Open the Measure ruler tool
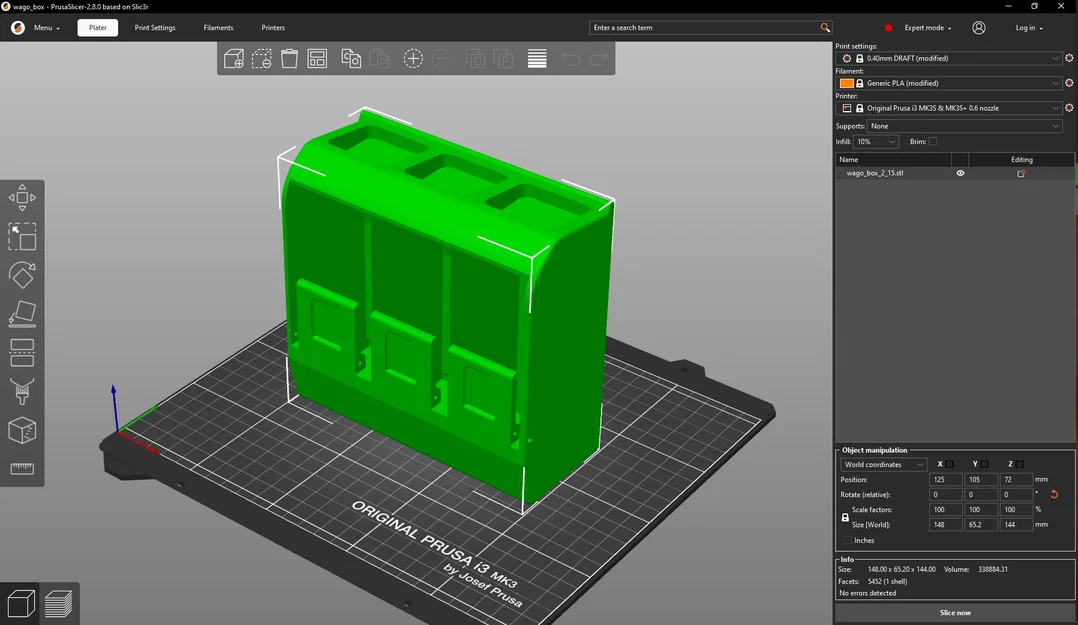 [22, 469]
